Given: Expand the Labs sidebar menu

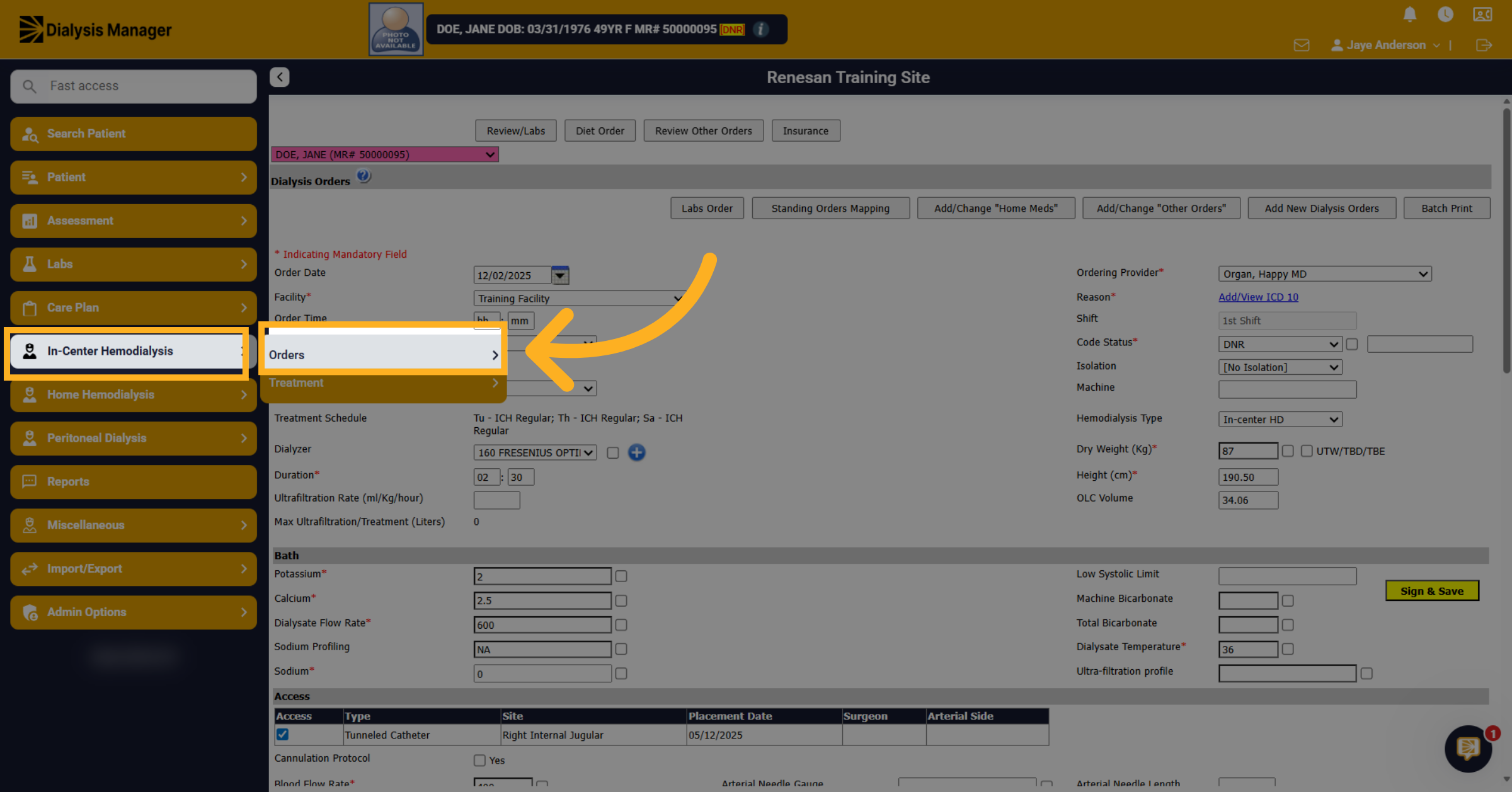Looking at the screenshot, I should coord(134,264).
